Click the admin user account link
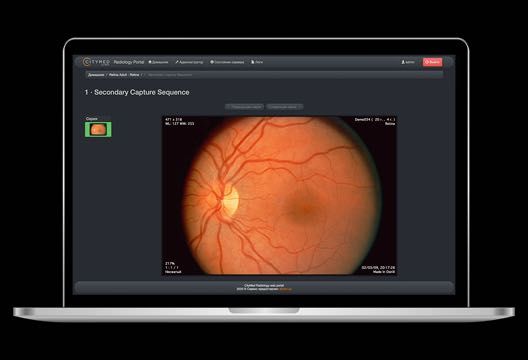The image size is (528, 360). pyautogui.click(x=408, y=62)
